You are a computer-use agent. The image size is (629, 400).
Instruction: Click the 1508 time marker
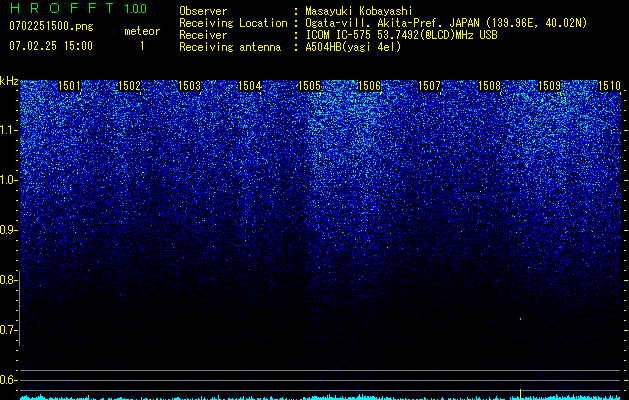pyautogui.click(x=489, y=85)
